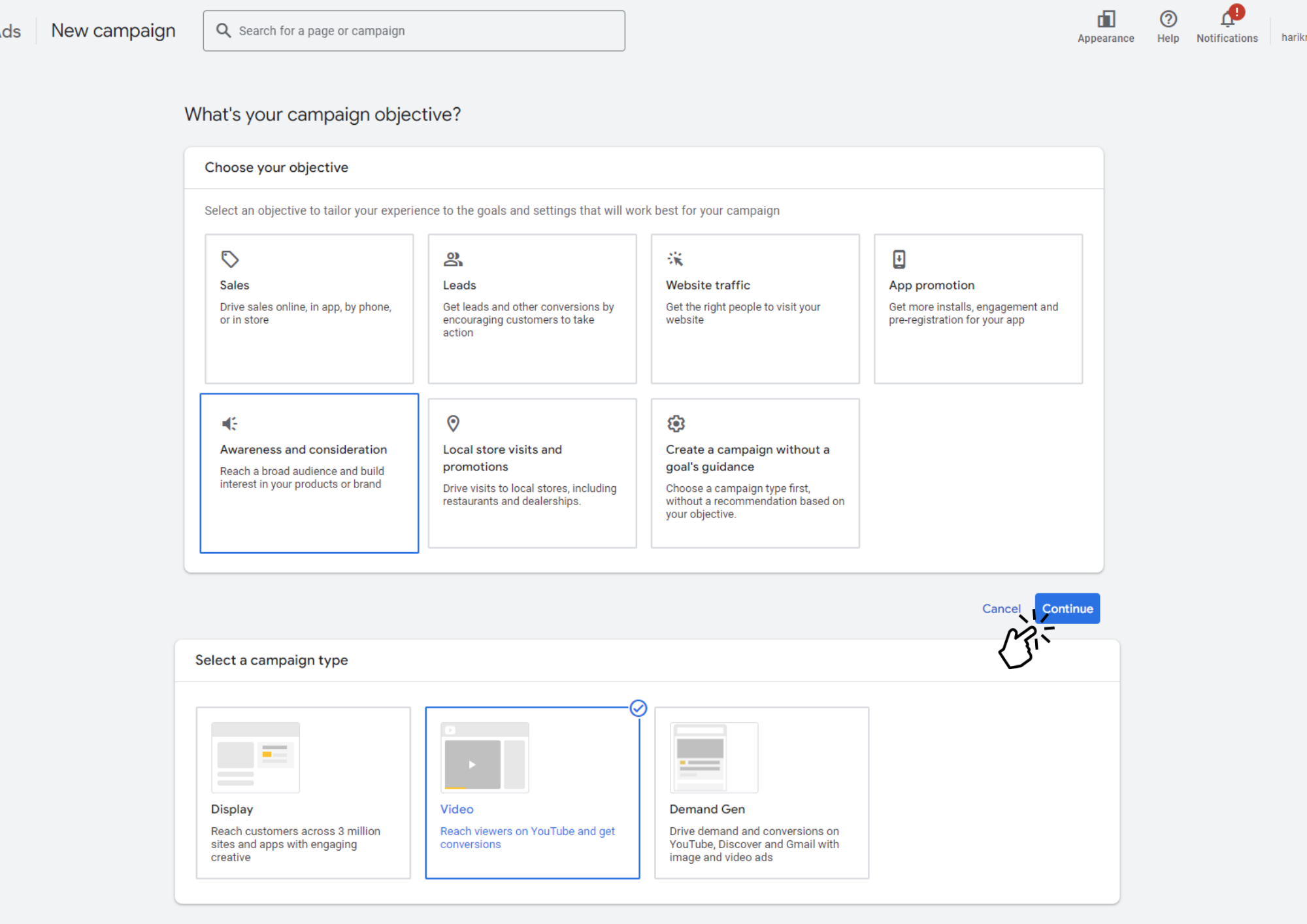
Task: Select the App promotion objective
Action: coord(978,308)
